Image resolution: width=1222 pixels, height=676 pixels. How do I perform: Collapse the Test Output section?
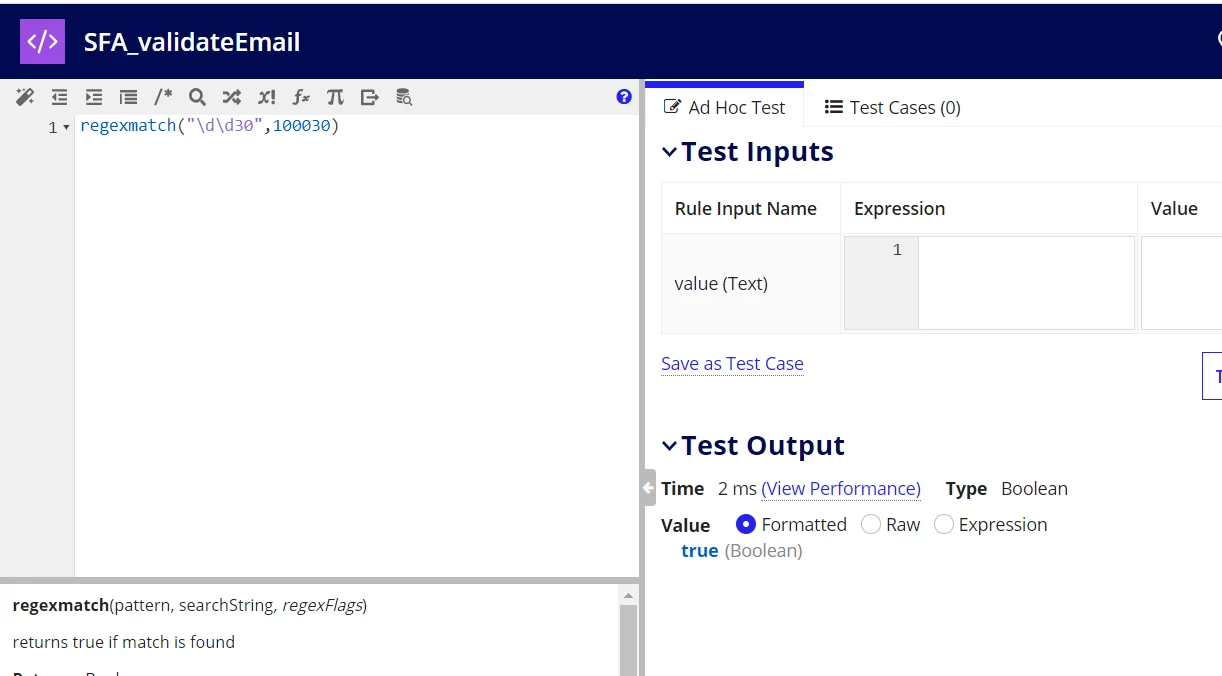pos(669,446)
